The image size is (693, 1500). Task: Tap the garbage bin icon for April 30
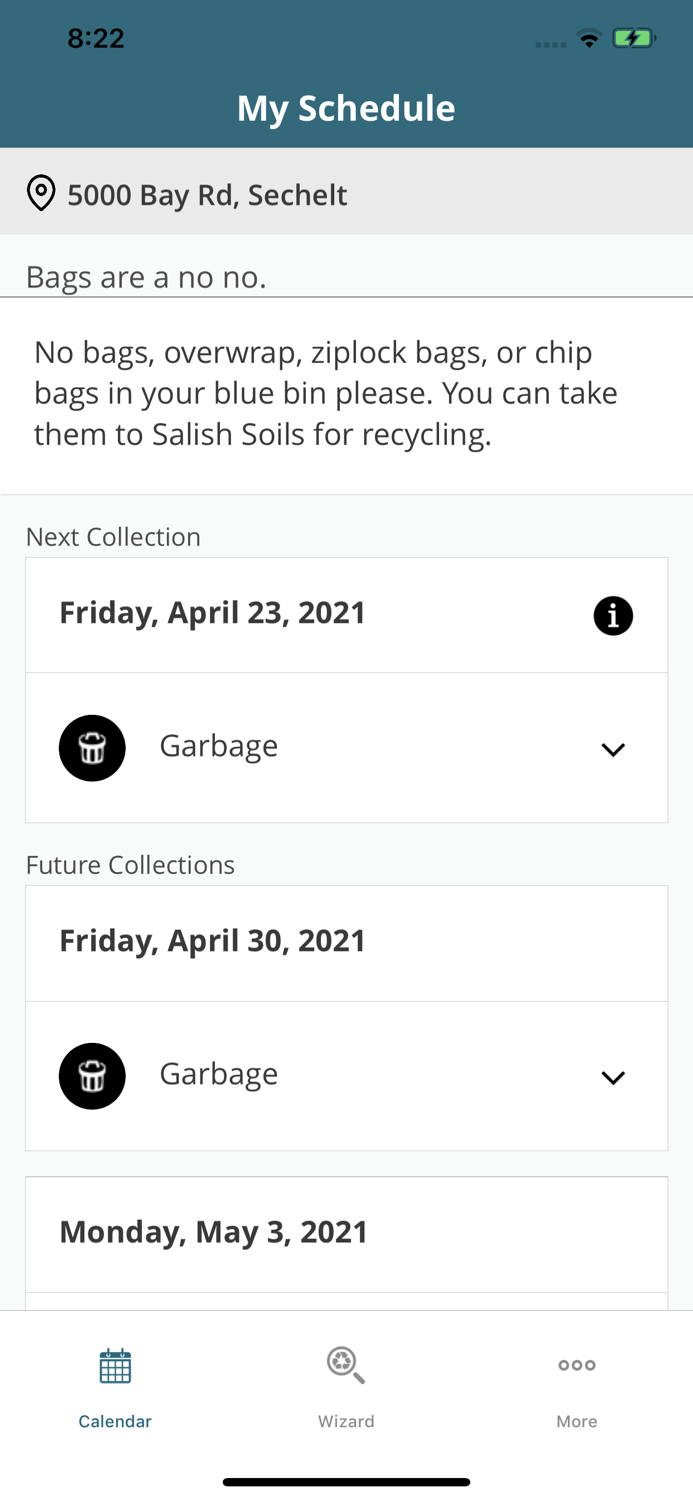click(x=92, y=1075)
